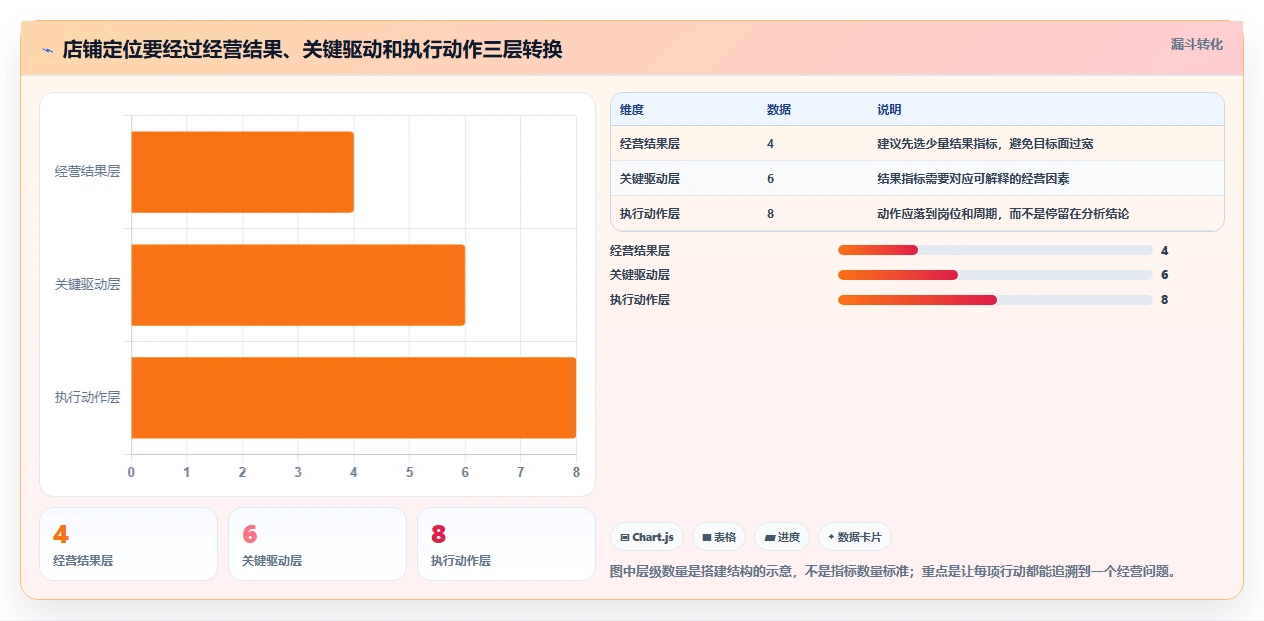
Task: Click the x-axis tick label 2
Action: coord(242,472)
